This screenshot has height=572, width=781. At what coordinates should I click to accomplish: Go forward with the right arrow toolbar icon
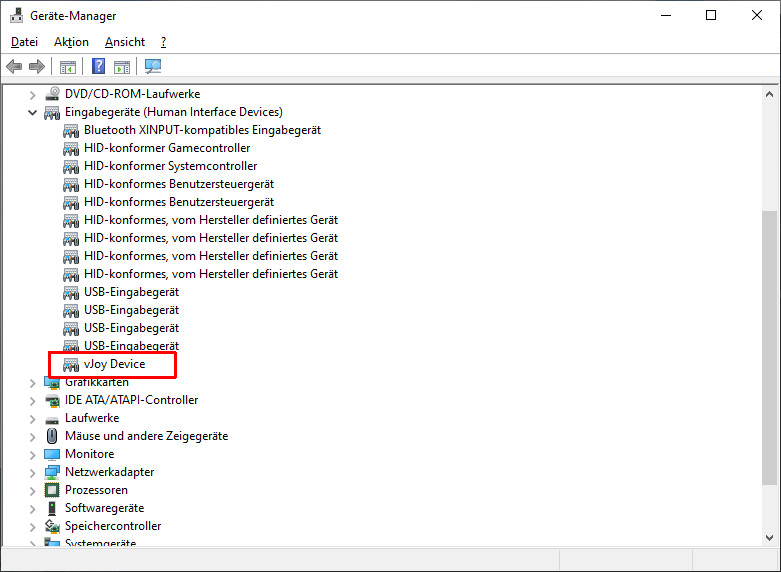(37, 66)
